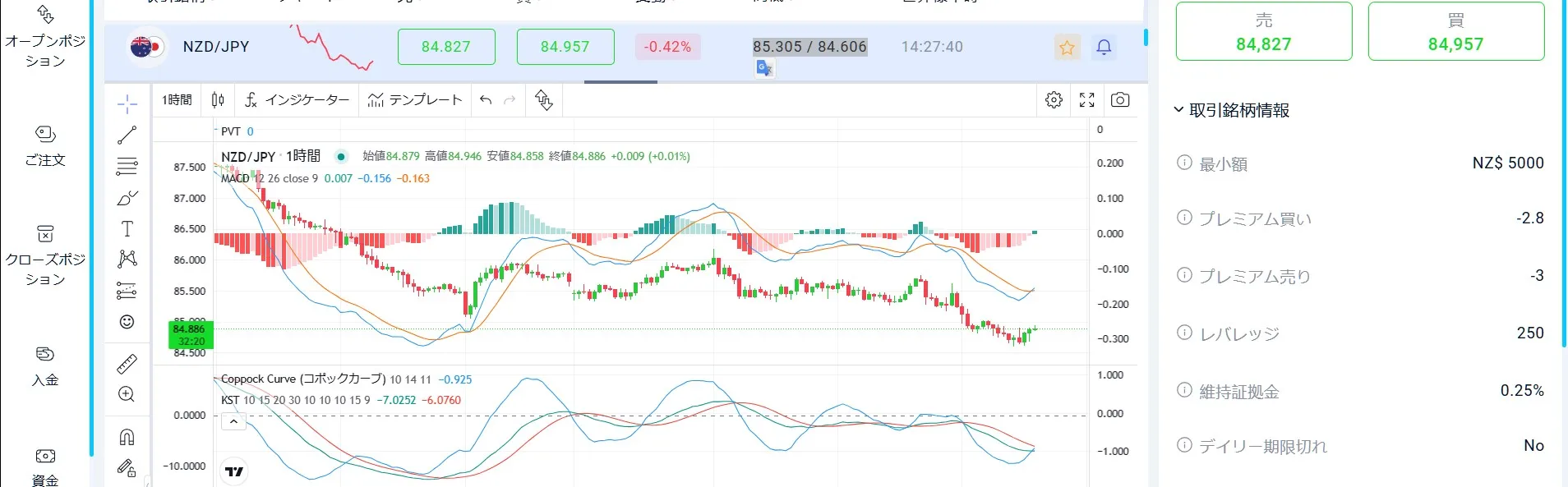Set a price alert with bell icon
Image resolution: width=1568 pixels, height=487 pixels.
click(1104, 48)
